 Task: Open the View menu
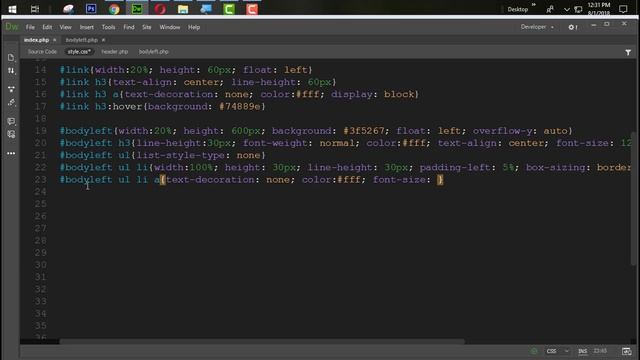click(x=65, y=27)
